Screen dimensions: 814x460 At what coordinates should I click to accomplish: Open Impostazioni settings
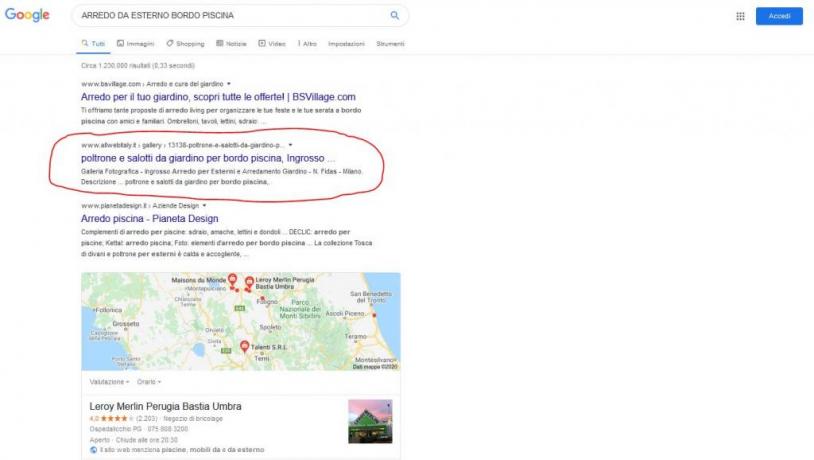(346, 44)
